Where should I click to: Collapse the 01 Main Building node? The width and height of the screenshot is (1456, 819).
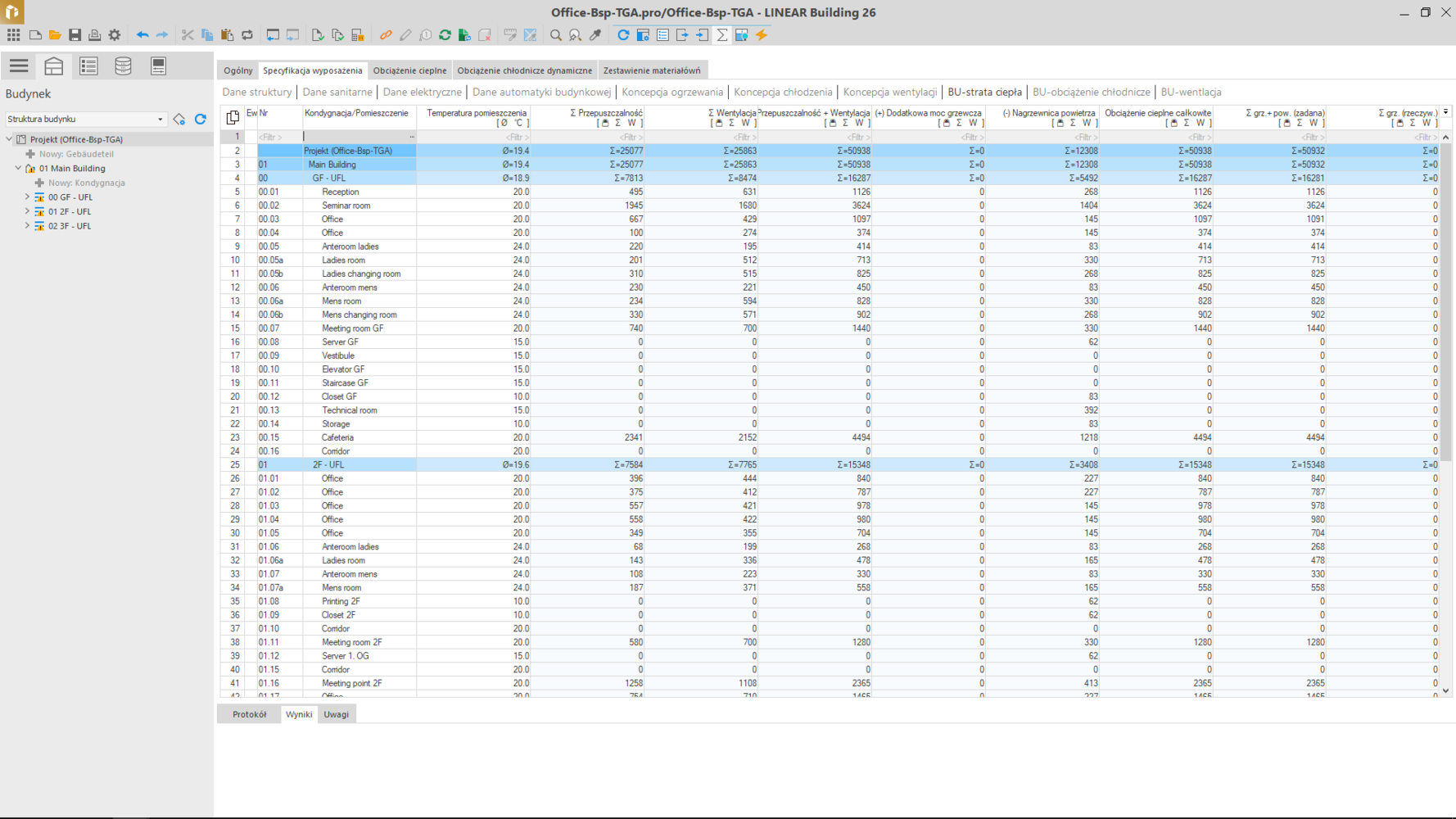click(x=18, y=169)
